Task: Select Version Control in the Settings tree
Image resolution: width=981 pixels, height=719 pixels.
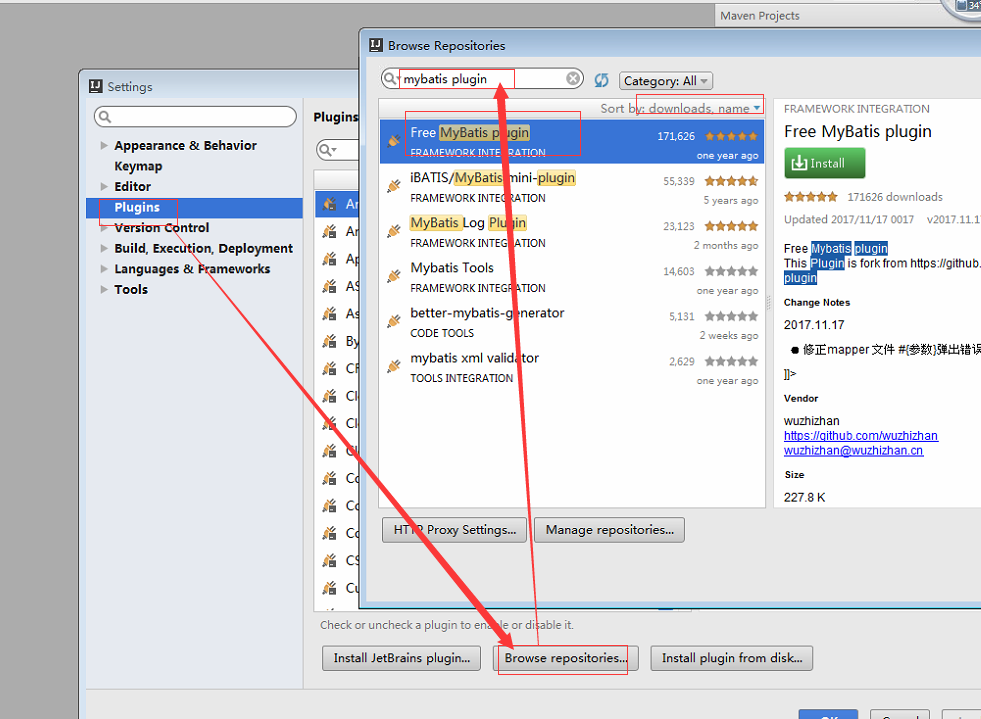Action: pos(161,228)
